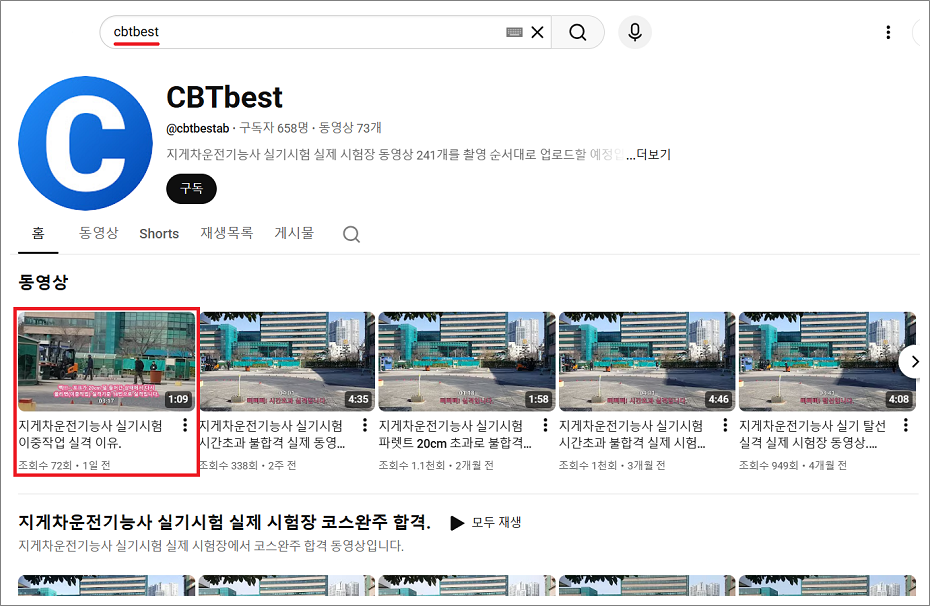930x606 pixels.
Task: Open the 1:58 video thumbnail
Action: point(467,362)
